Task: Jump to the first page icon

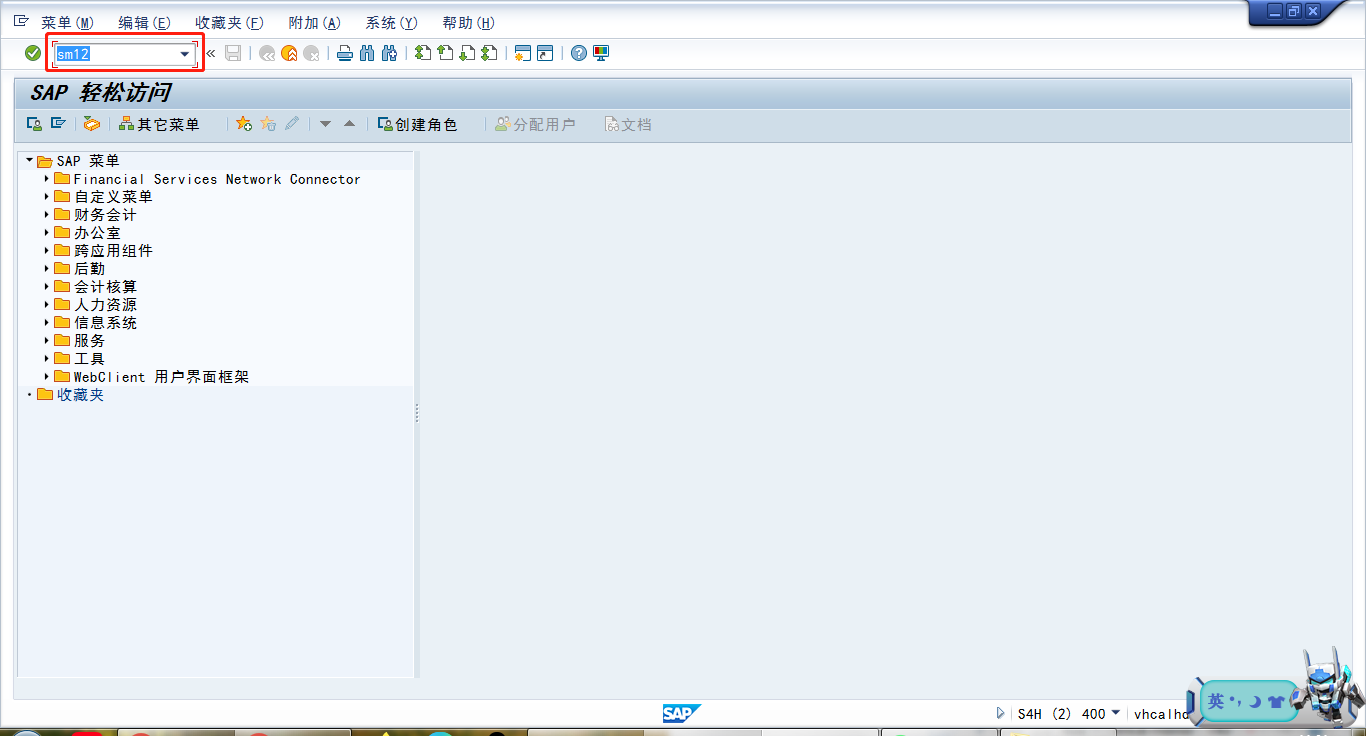Action: pyautogui.click(x=423, y=53)
